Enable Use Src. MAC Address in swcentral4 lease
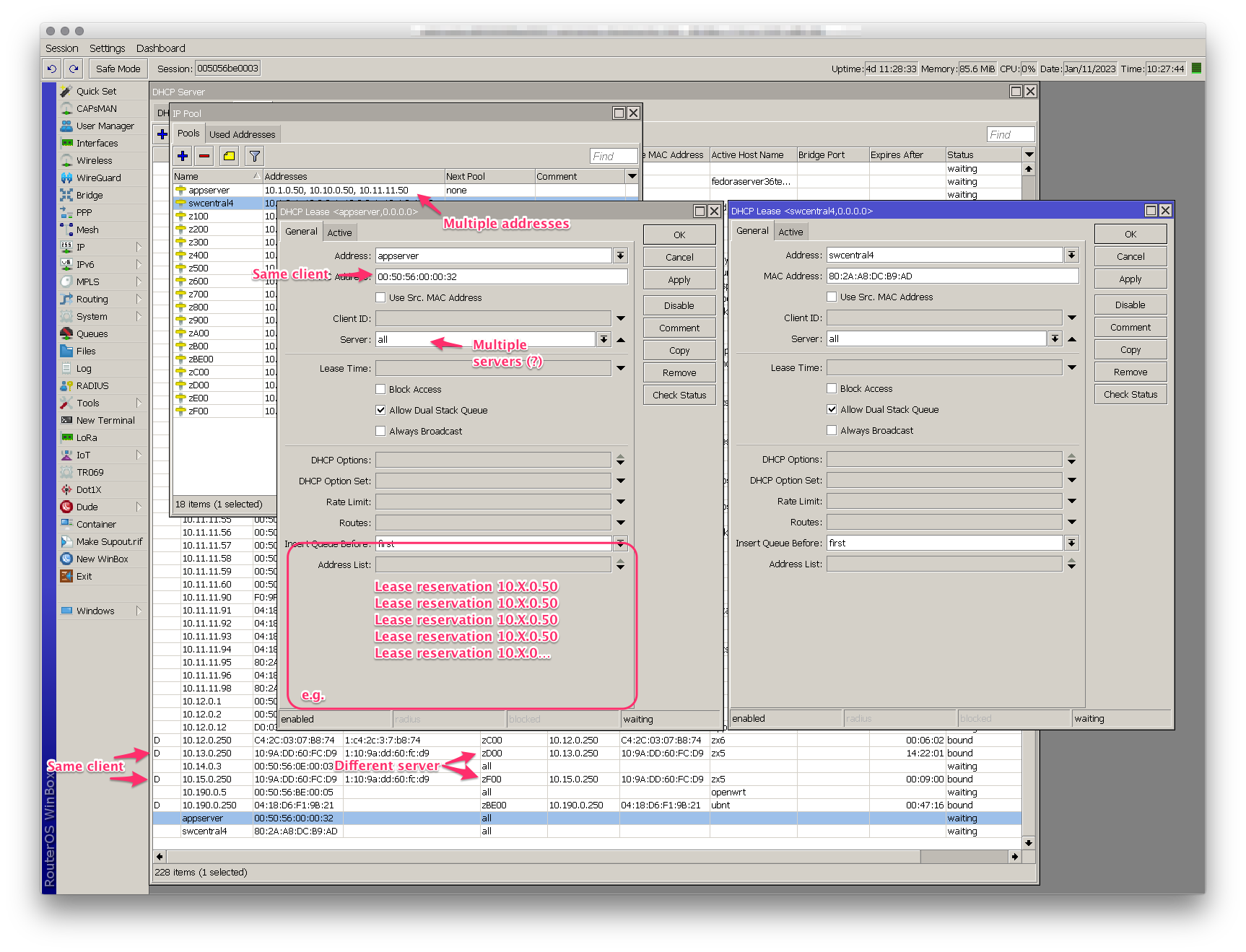This screenshot has height=952, width=1246. tap(832, 297)
